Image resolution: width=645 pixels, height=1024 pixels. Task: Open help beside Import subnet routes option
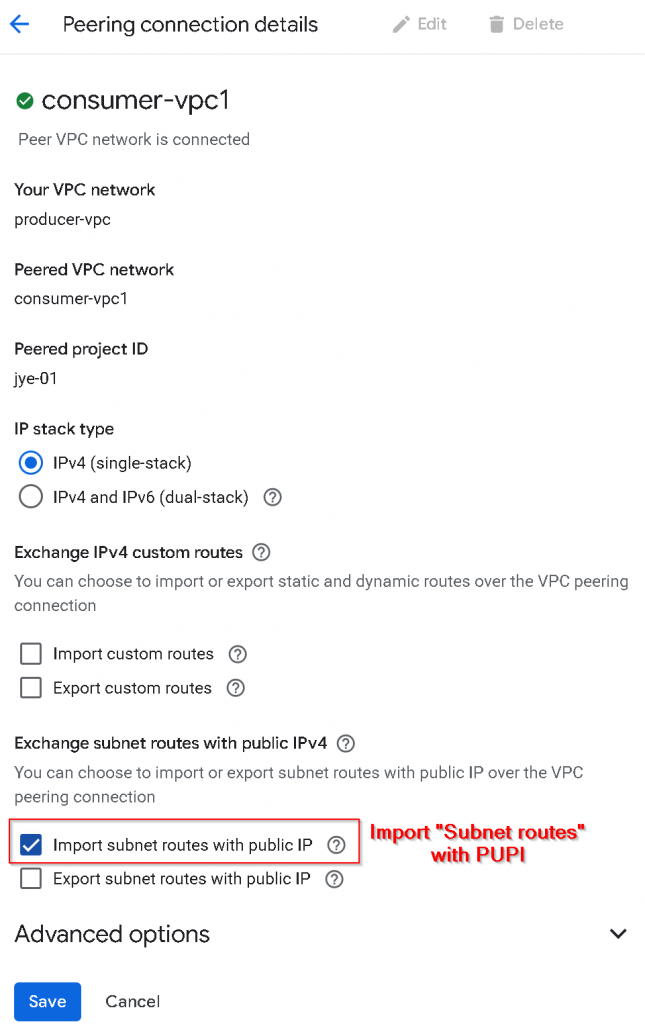(337, 845)
